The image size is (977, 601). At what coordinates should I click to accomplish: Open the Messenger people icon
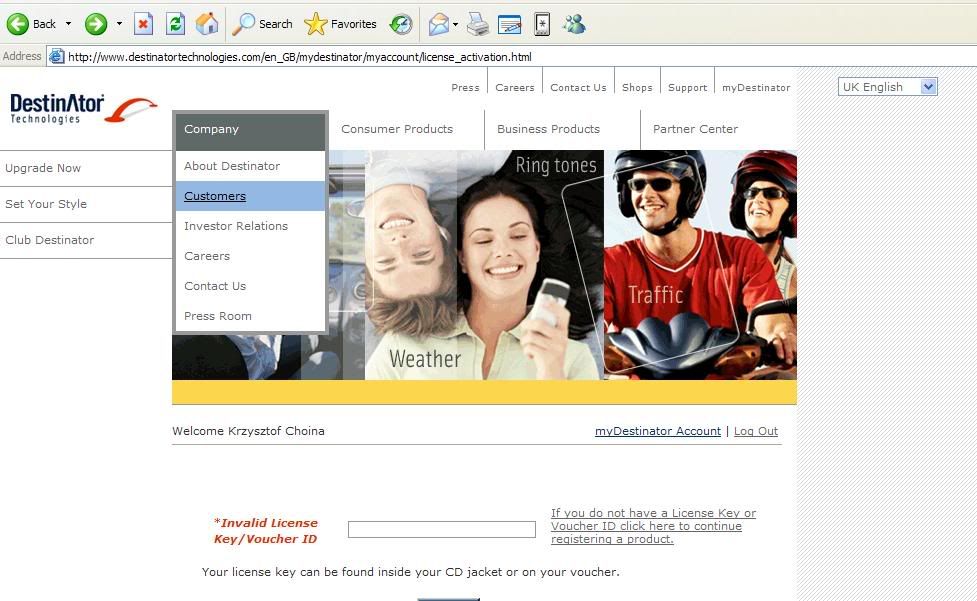click(574, 24)
